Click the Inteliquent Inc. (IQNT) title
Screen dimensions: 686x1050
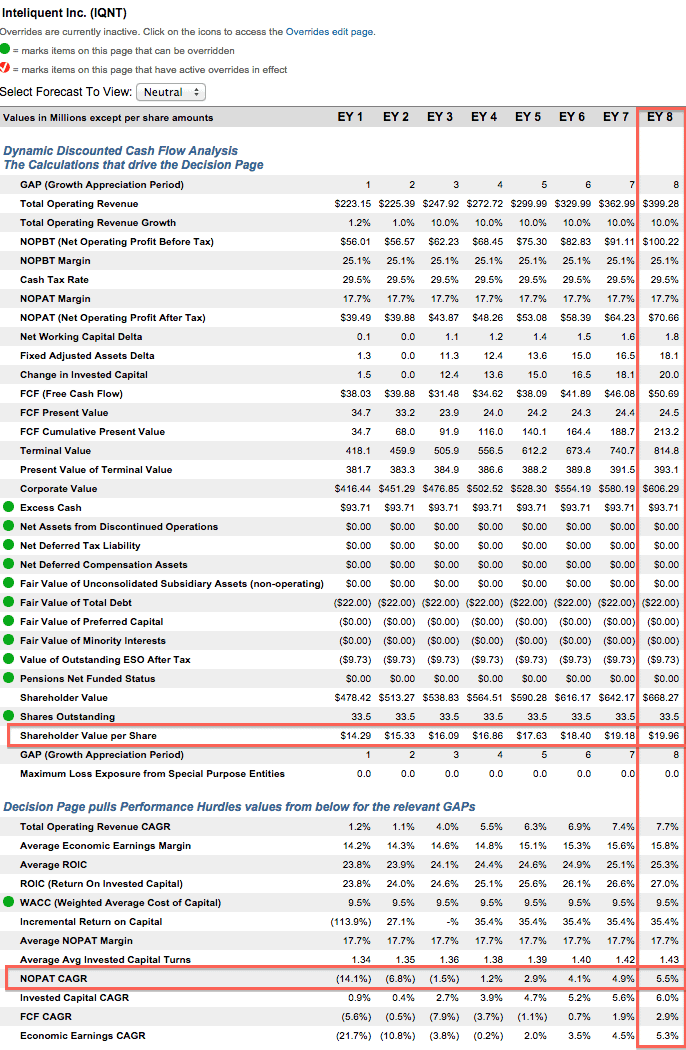tap(64, 13)
